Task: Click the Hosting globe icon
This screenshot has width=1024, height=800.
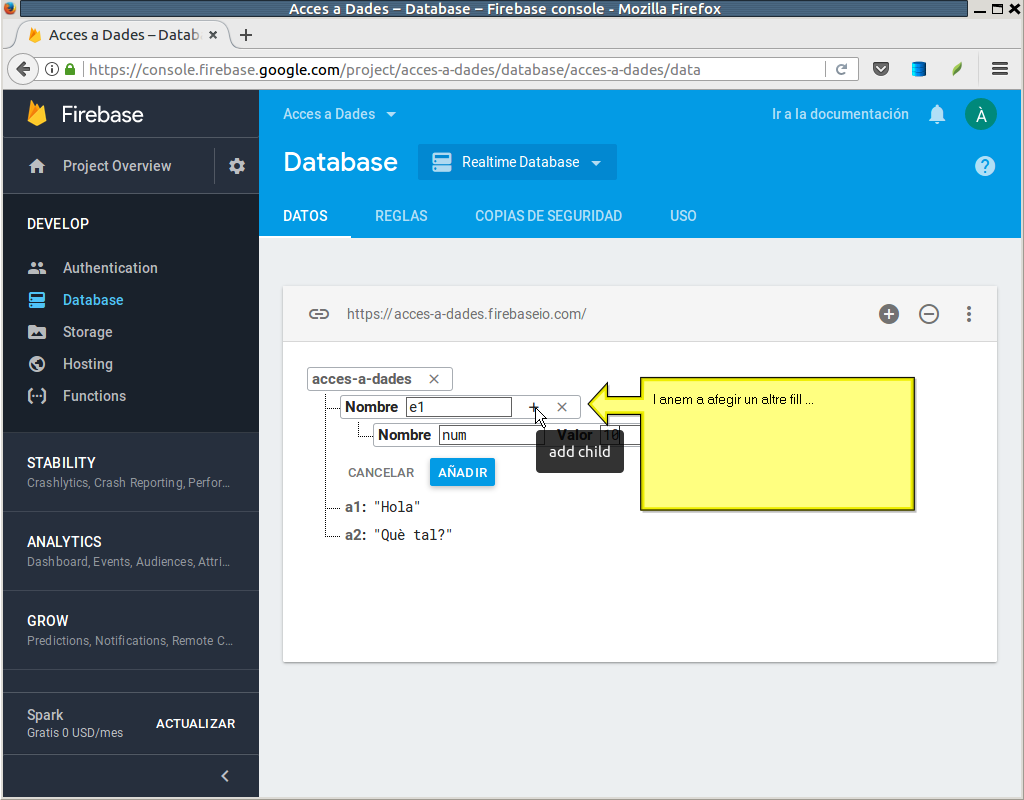Action: pos(37,364)
